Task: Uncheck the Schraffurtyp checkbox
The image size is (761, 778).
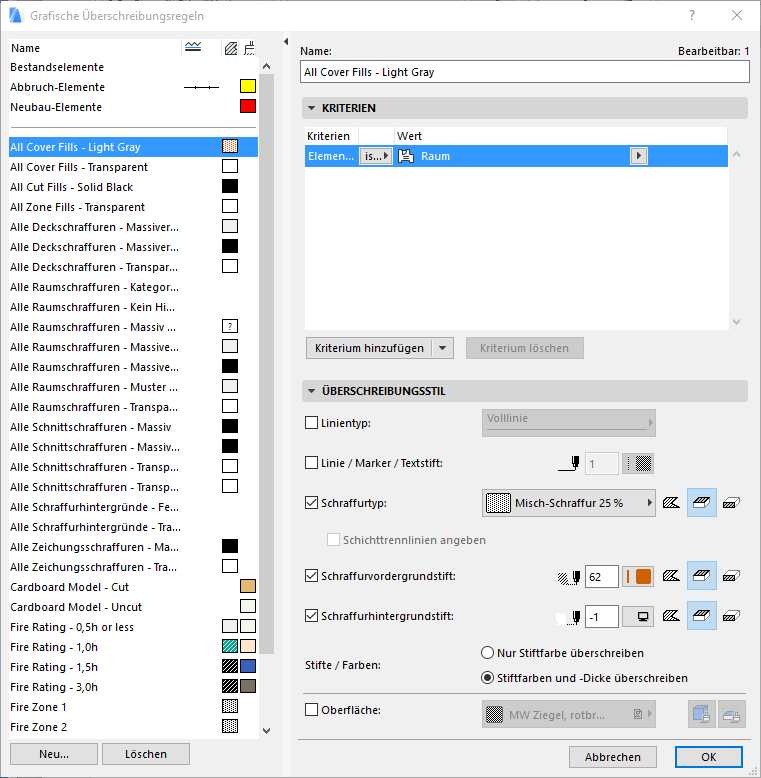Action: pyautogui.click(x=311, y=503)
